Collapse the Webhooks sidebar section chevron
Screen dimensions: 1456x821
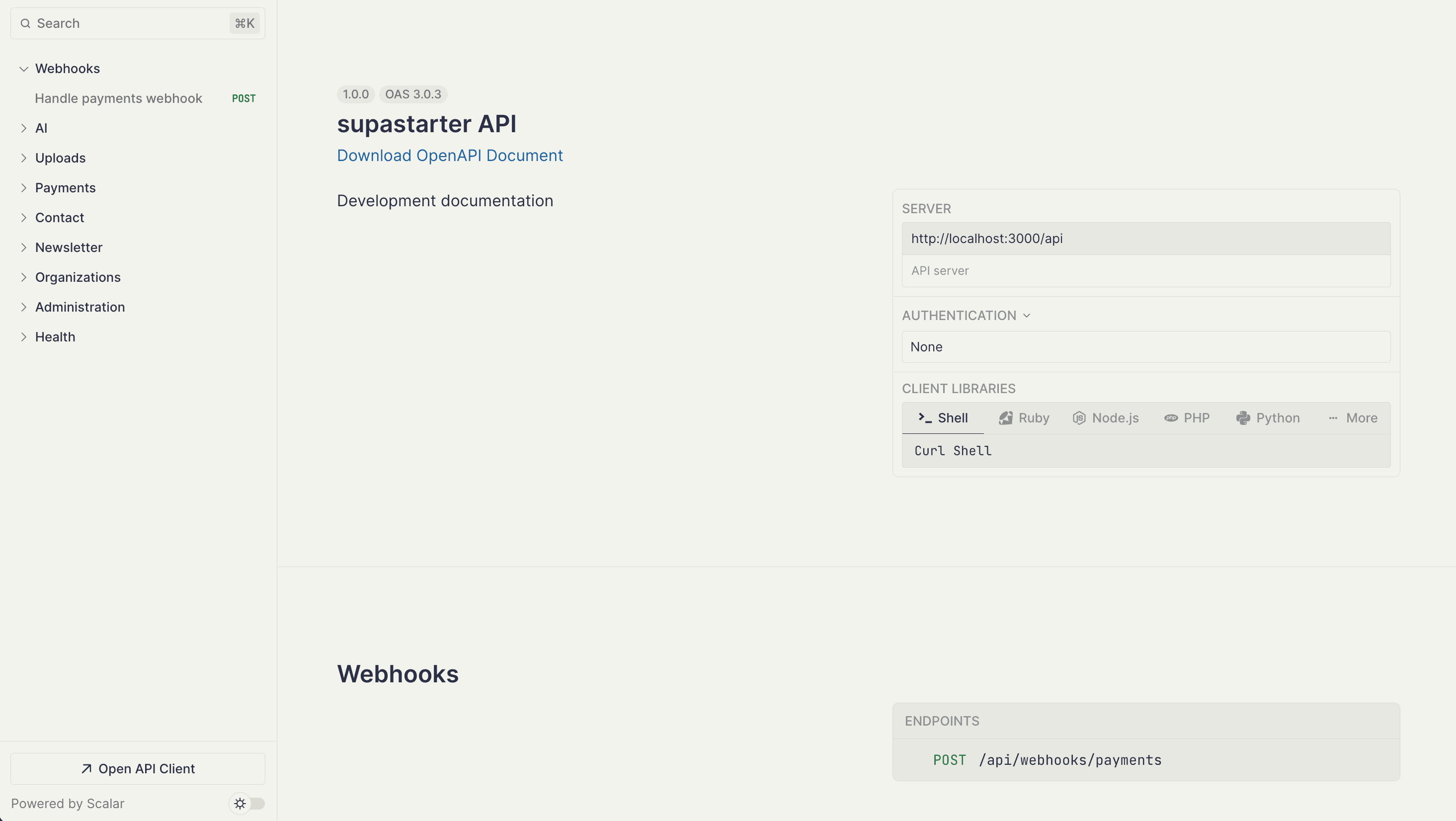(24, 69)
